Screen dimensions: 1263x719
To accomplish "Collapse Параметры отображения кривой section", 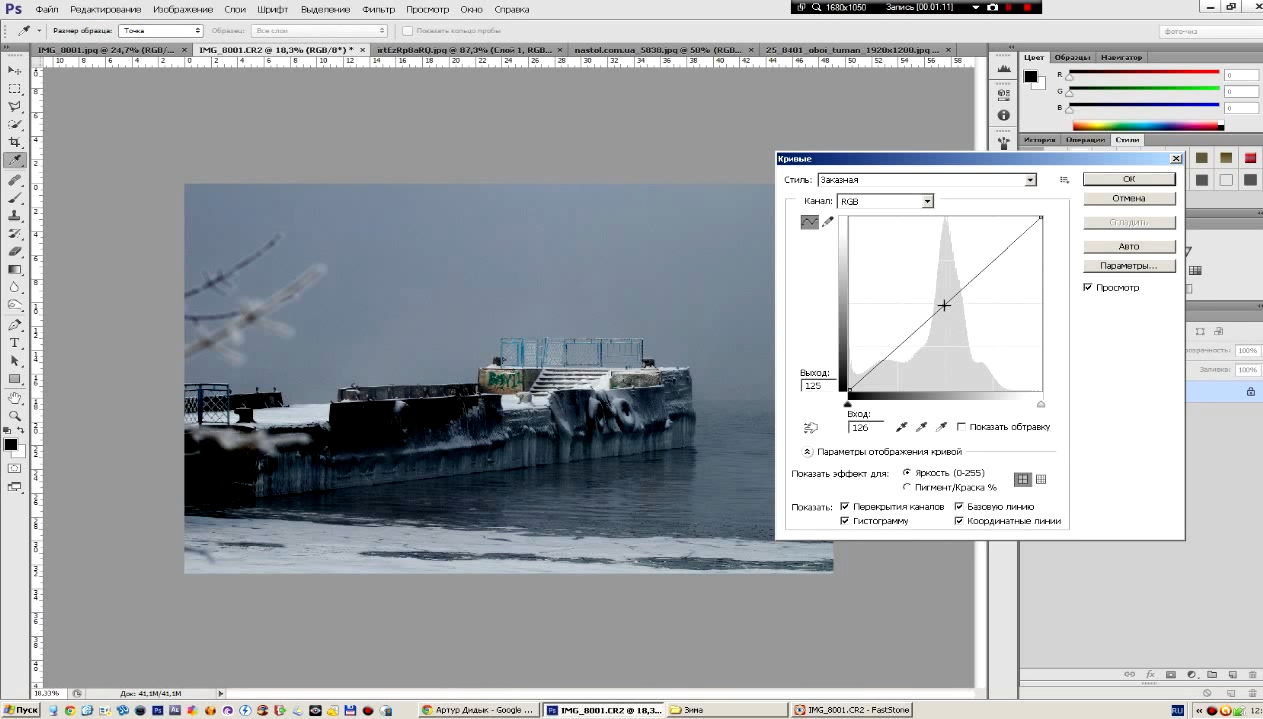I will click(808, 452).
